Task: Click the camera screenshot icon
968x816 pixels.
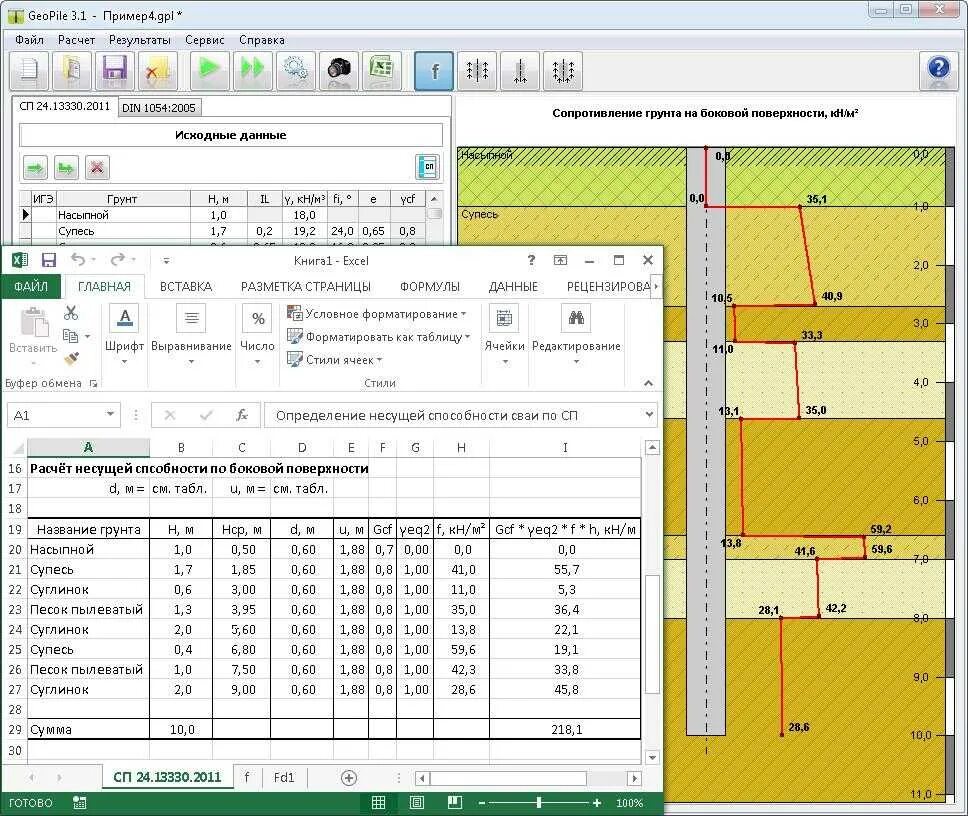Action: 340,70
